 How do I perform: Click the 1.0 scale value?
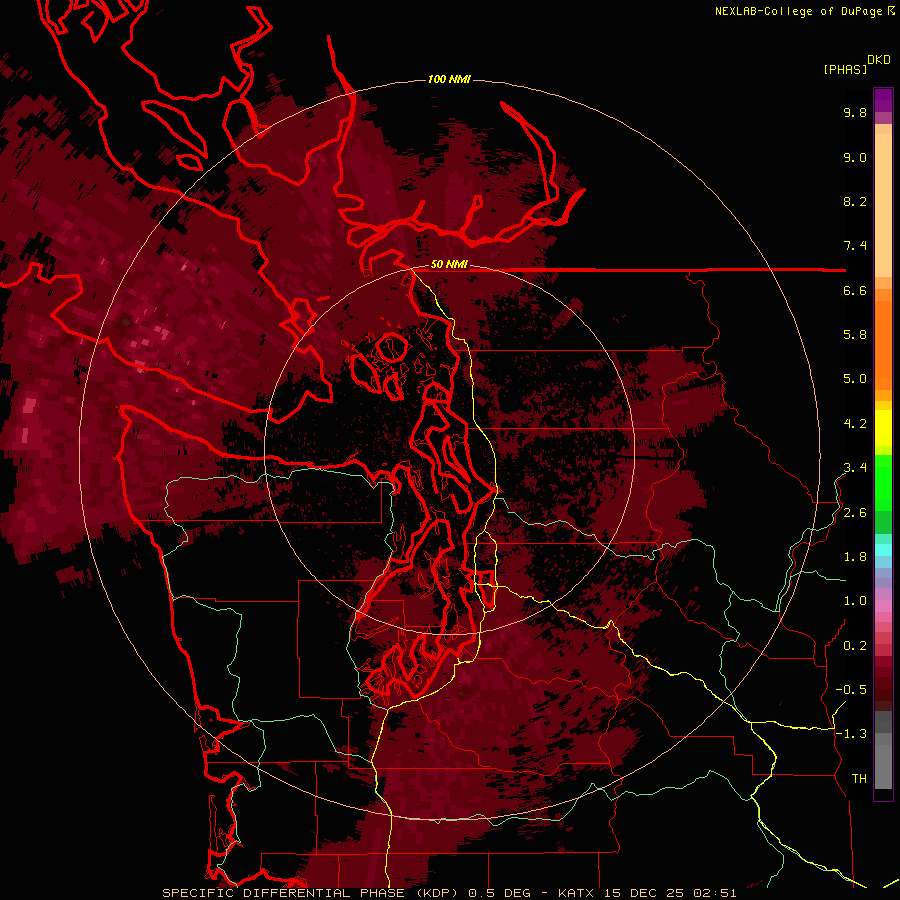855,601
